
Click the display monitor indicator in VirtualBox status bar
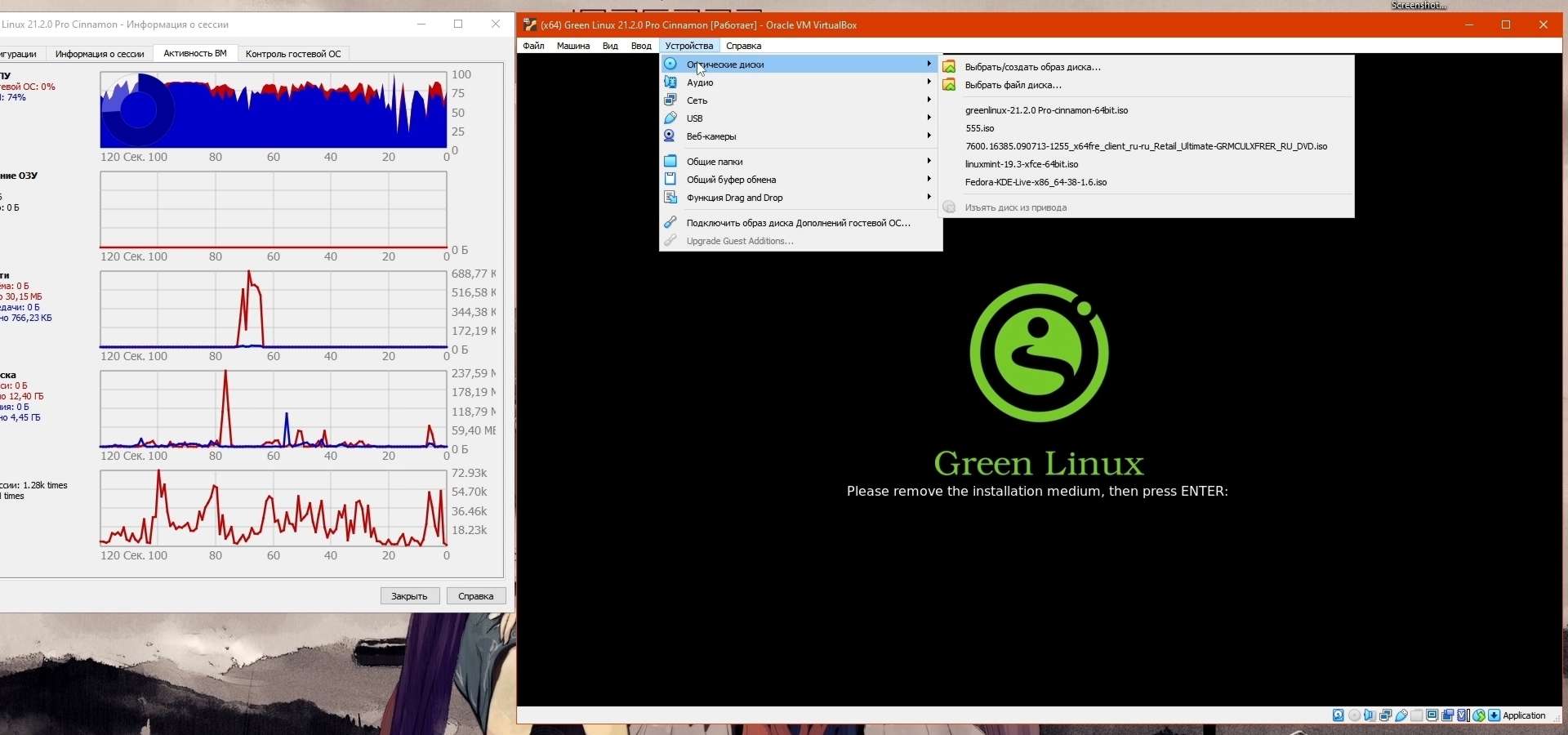(x=1432, y=715)
